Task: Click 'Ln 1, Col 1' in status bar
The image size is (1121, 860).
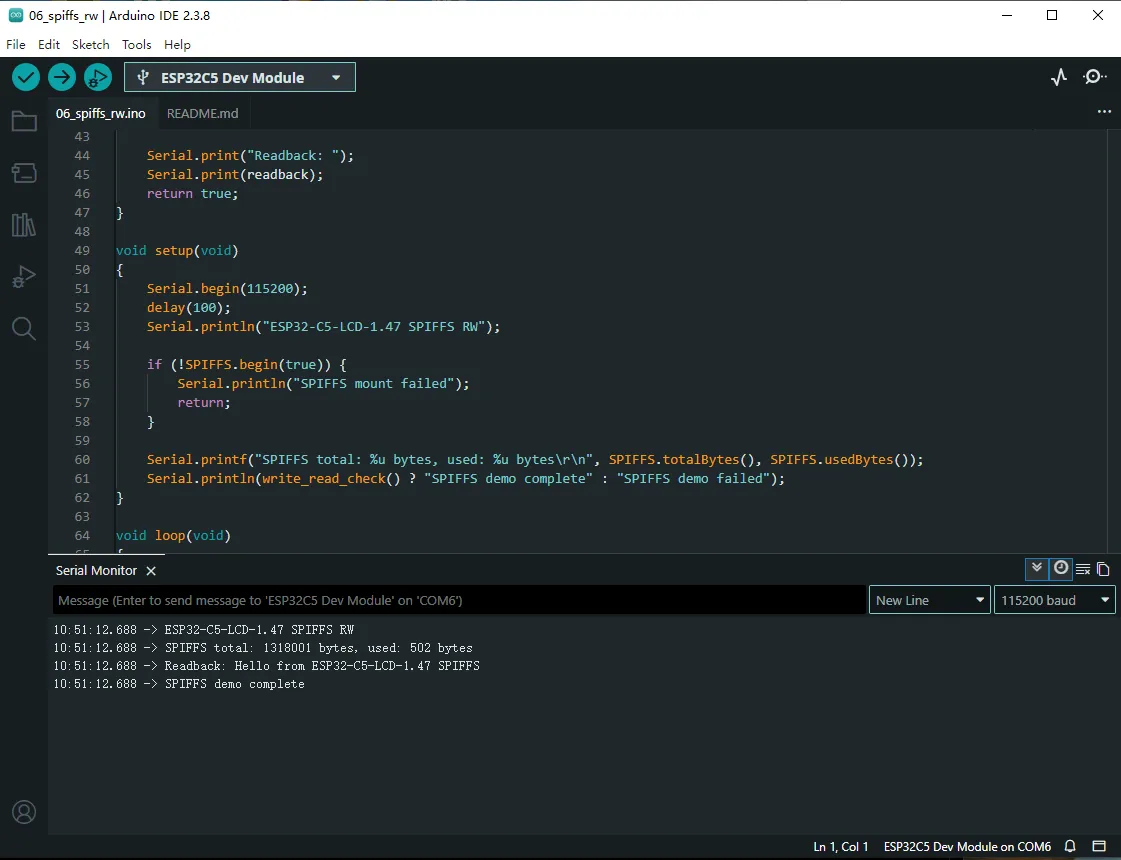Action: 841,846
